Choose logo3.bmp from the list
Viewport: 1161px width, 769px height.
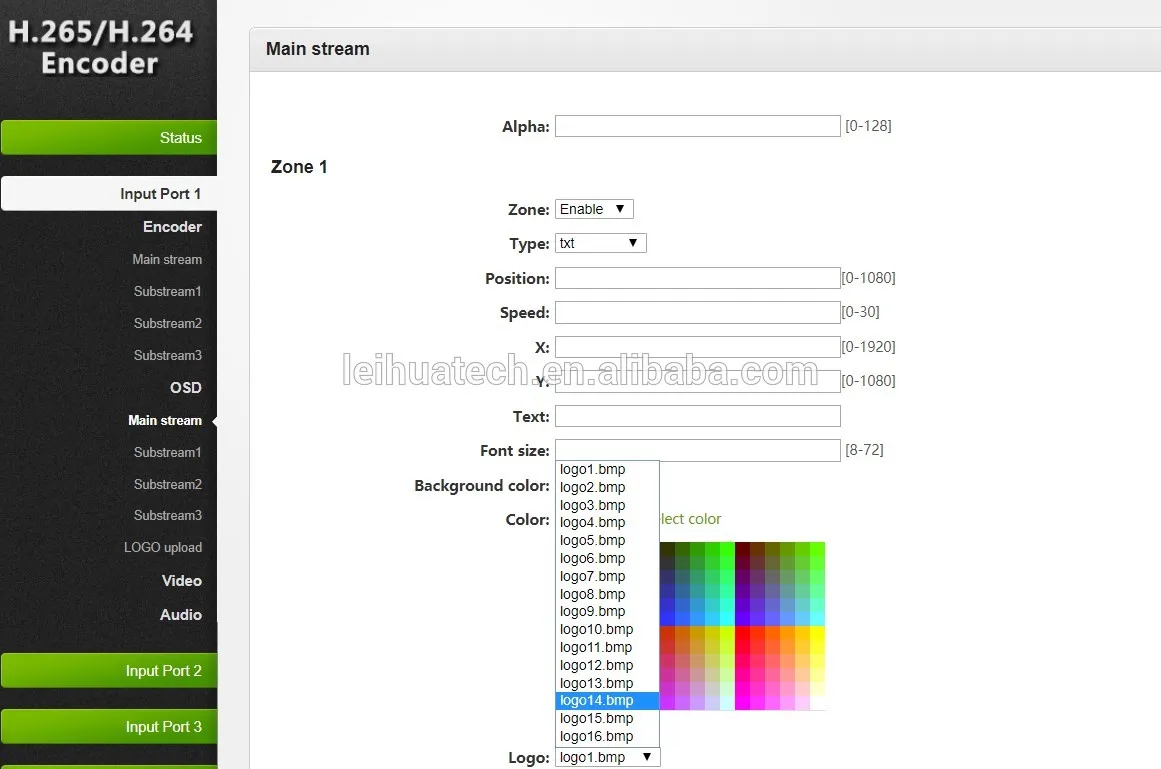click(607, 505)
